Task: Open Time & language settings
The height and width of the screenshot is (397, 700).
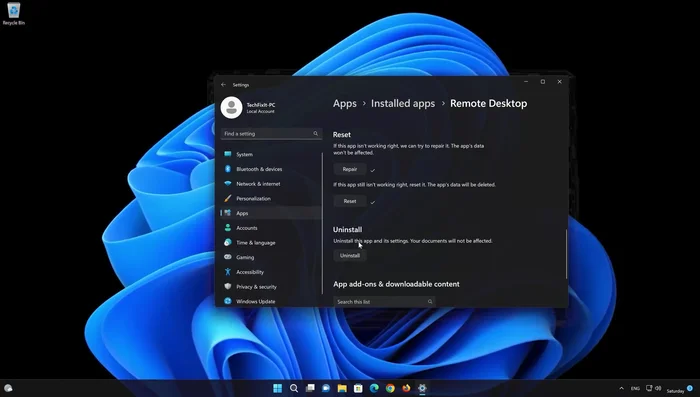Action: coord(271,242)
